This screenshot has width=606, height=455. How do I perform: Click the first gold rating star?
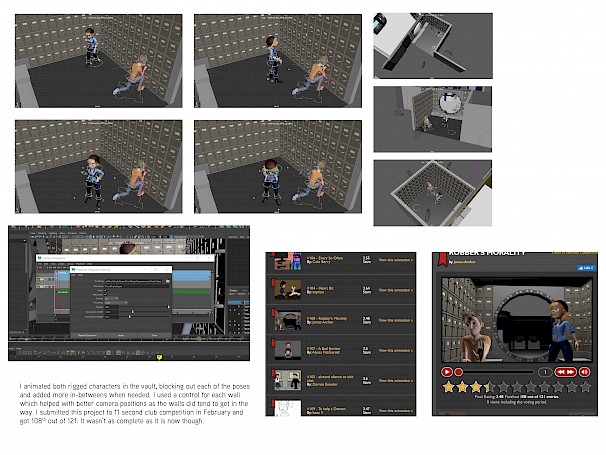coord(449,386)
